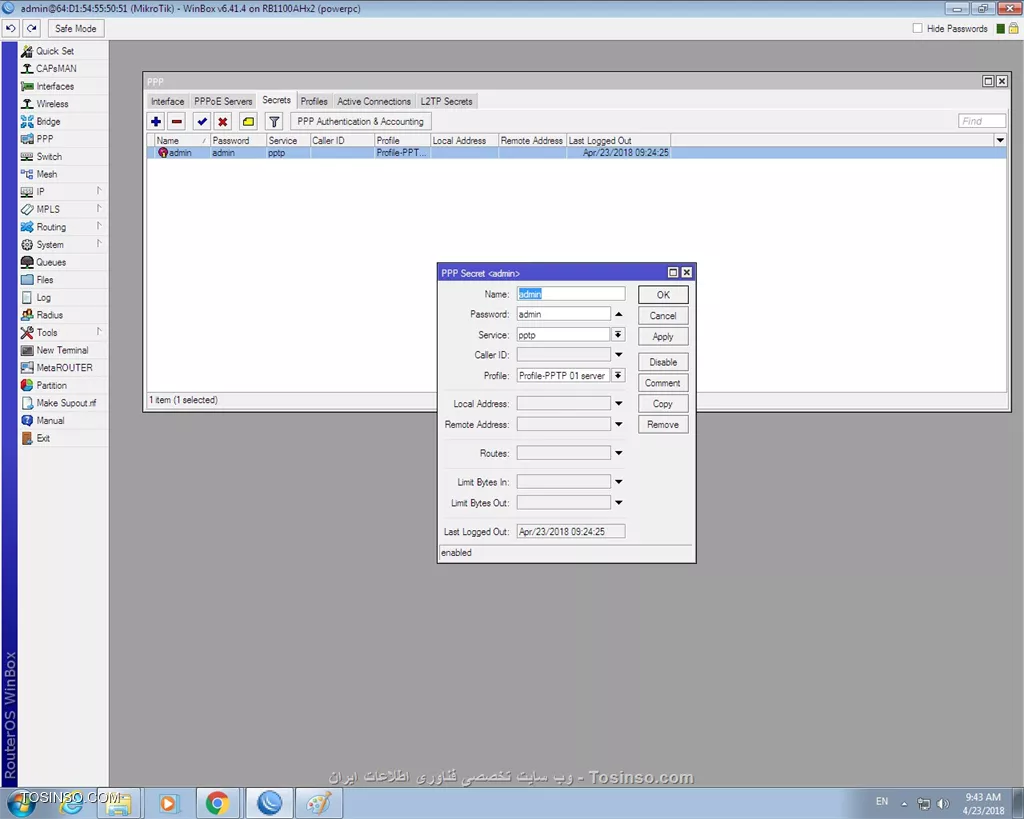1024x819 pixels.
Task: Open the Log menu
Action: point(63,297)
